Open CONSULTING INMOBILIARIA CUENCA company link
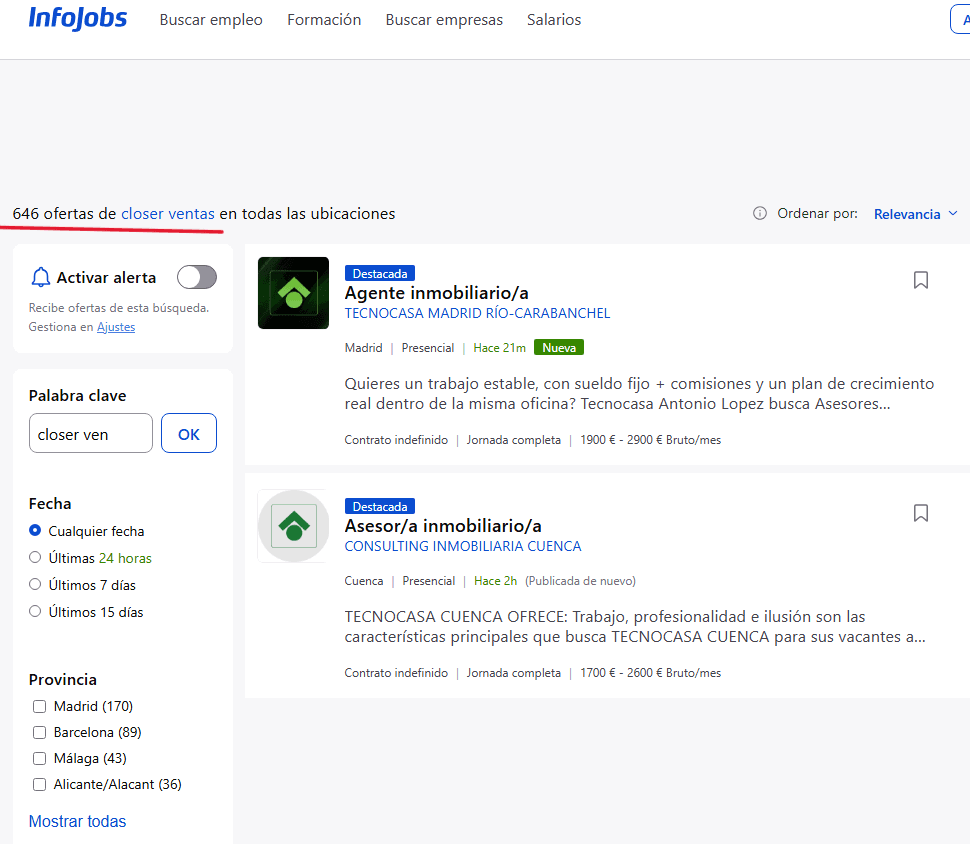This screenshot has height=844, width=970. click(x=463, y=546)
